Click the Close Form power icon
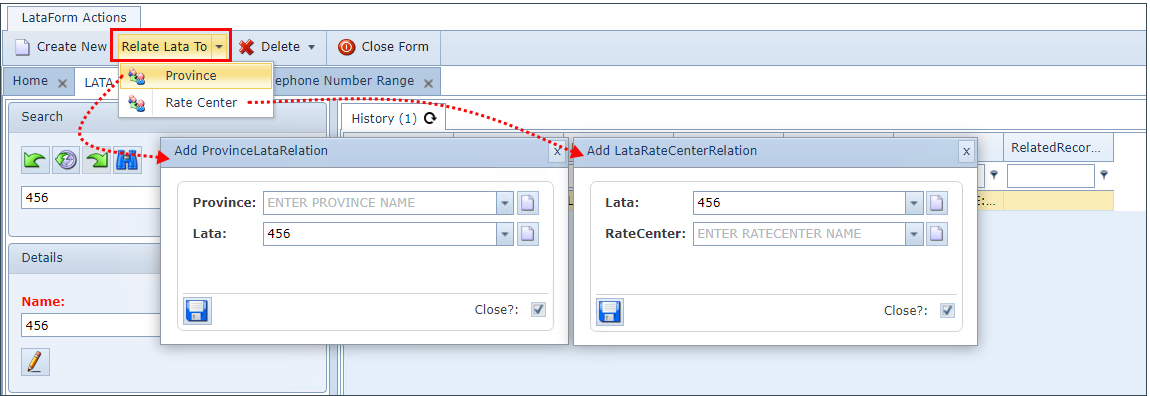Screen dimensions: 1150x396 [x=346, y=47]
